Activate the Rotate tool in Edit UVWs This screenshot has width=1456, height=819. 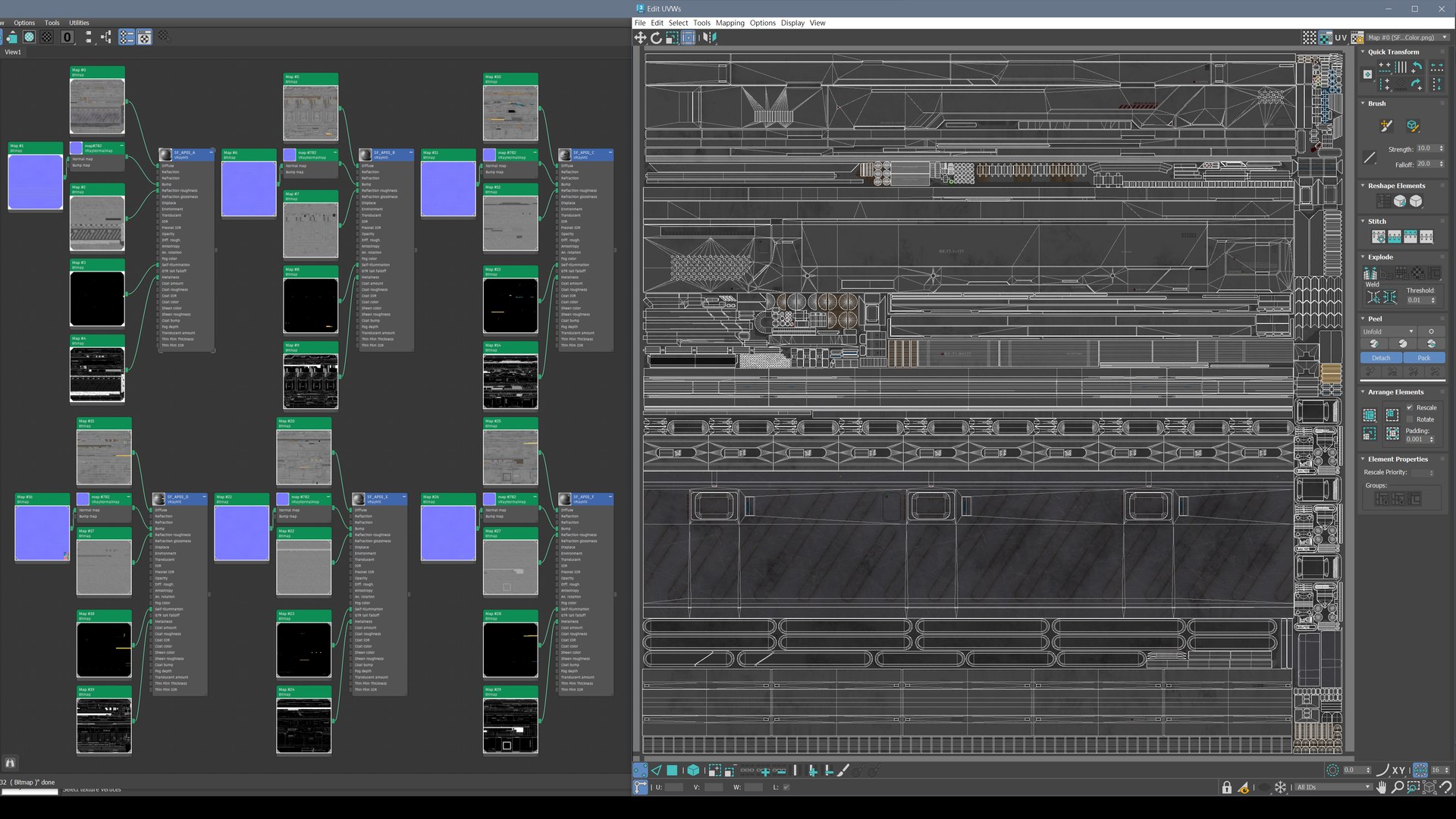point(657,38)
